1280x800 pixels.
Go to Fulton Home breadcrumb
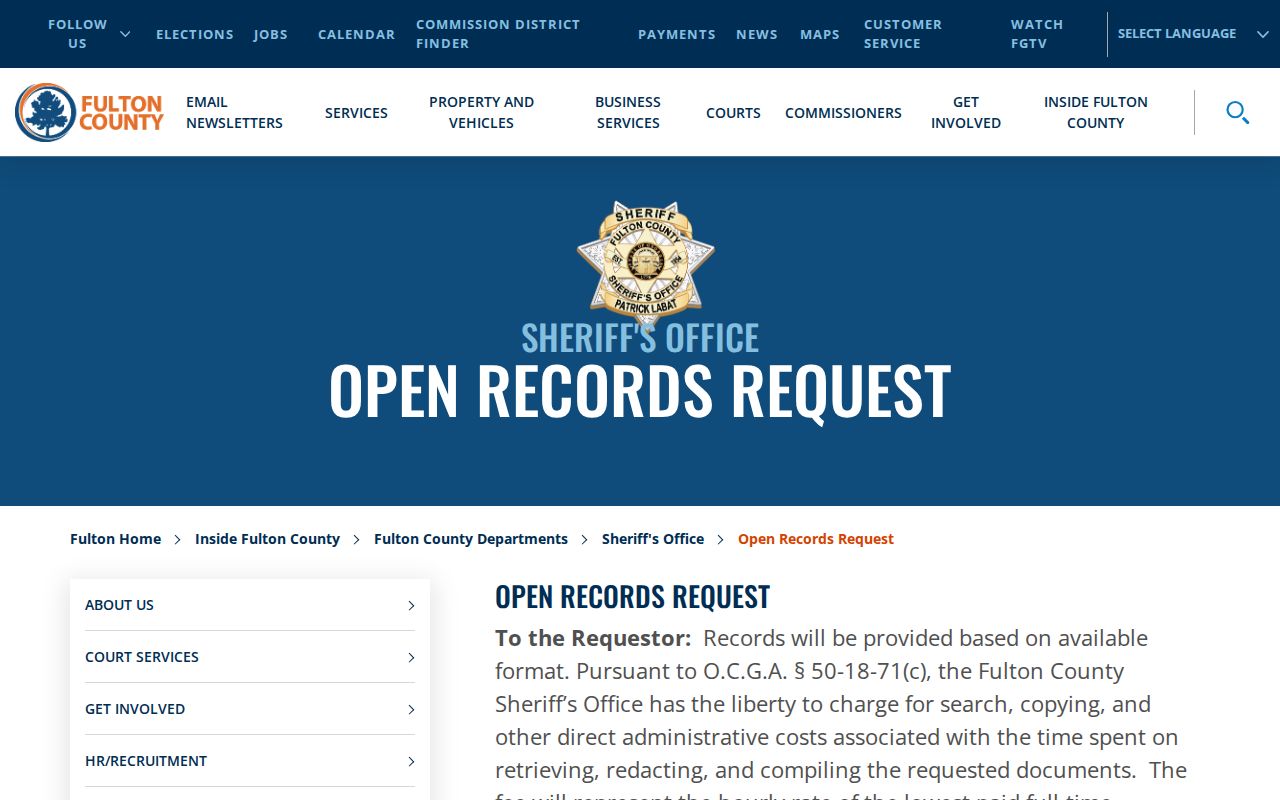point(115,539)
